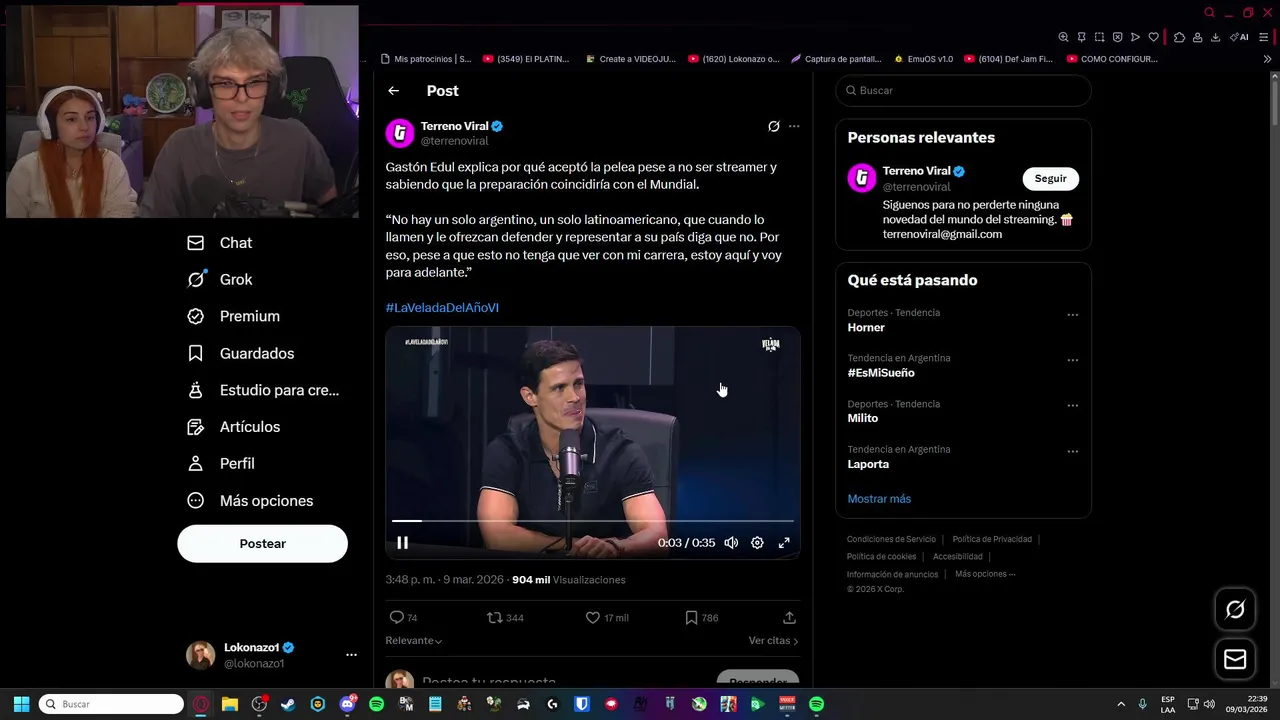
Task: Follow Terreno Viral with Seguir
Action: [x=1050, y=179]
